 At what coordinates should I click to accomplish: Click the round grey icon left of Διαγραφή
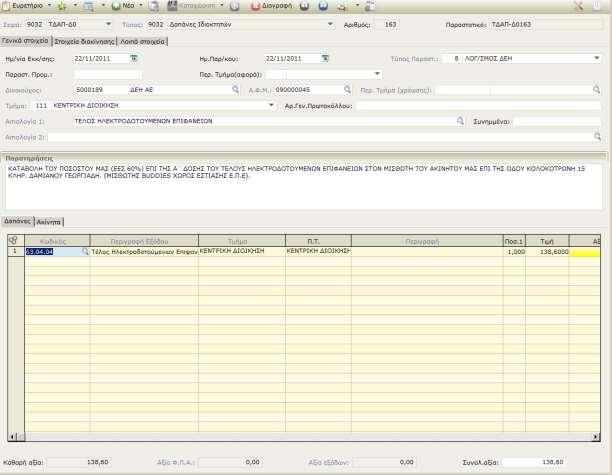(235, 6)
